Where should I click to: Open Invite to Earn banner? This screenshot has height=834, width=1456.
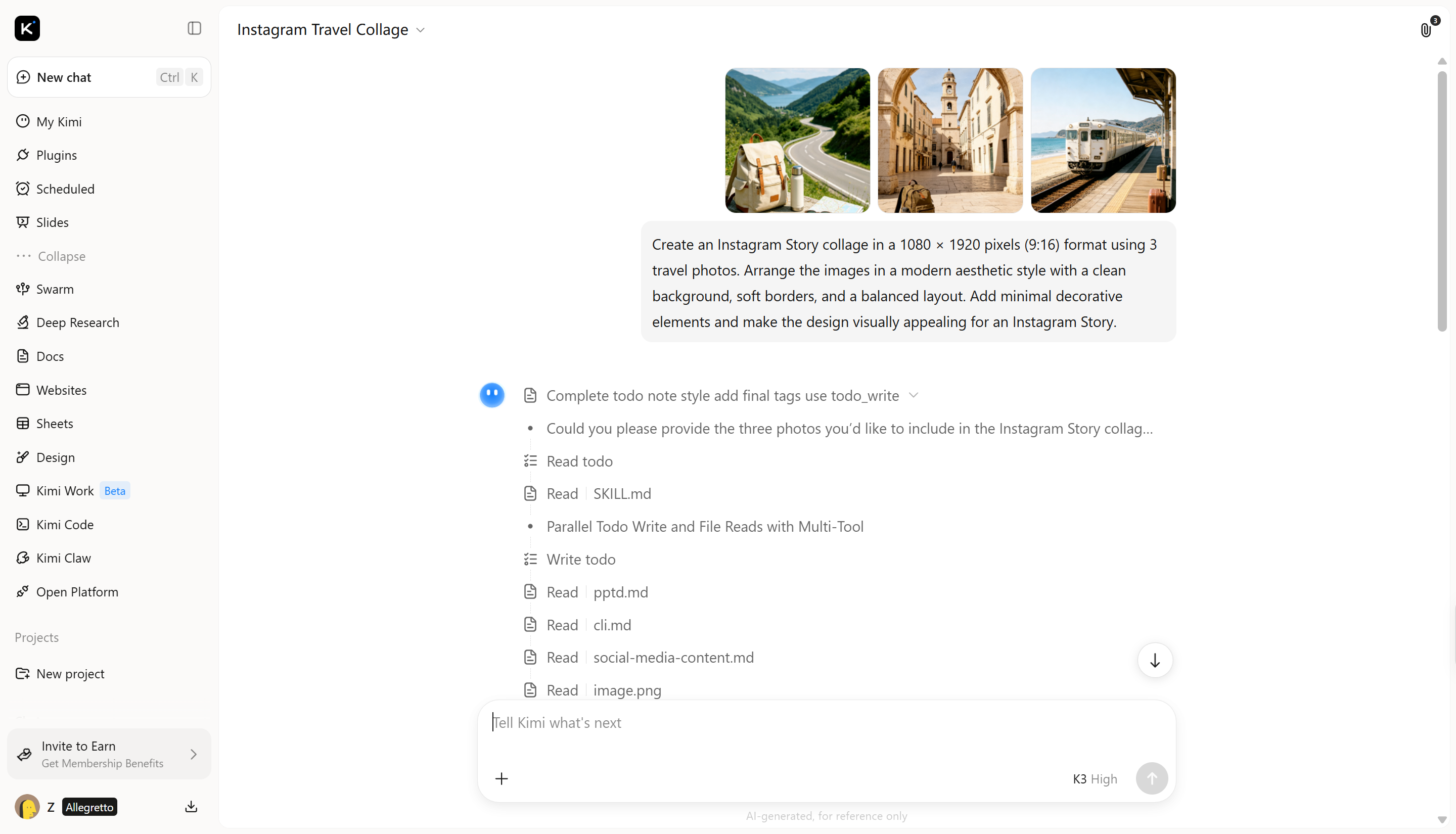[109, 754]
